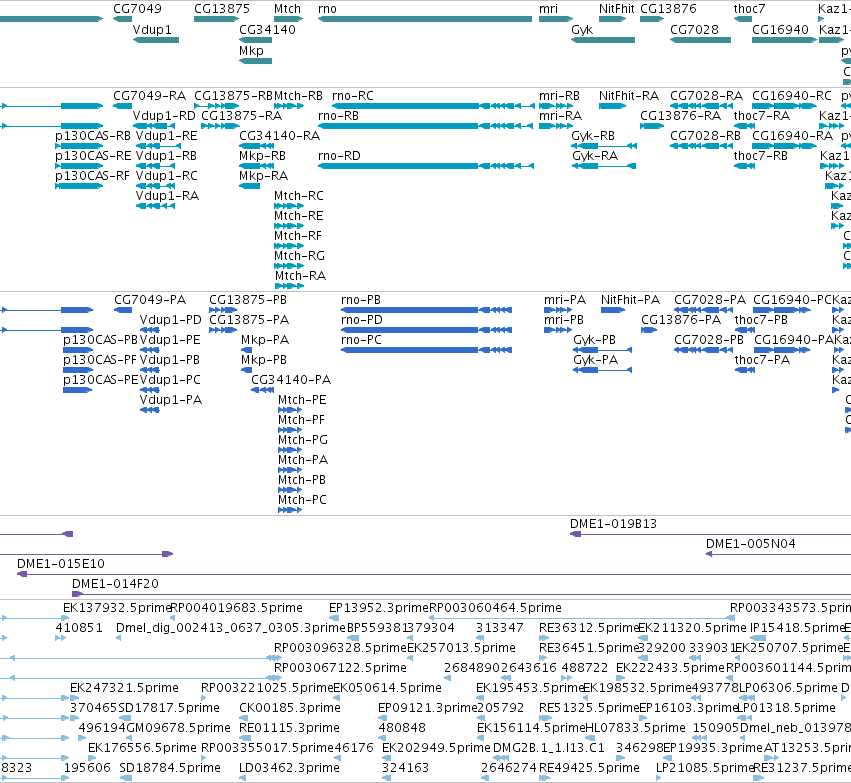Click EST RP003067122.5prime
The image size is (851, 783).
click(340, 668)
